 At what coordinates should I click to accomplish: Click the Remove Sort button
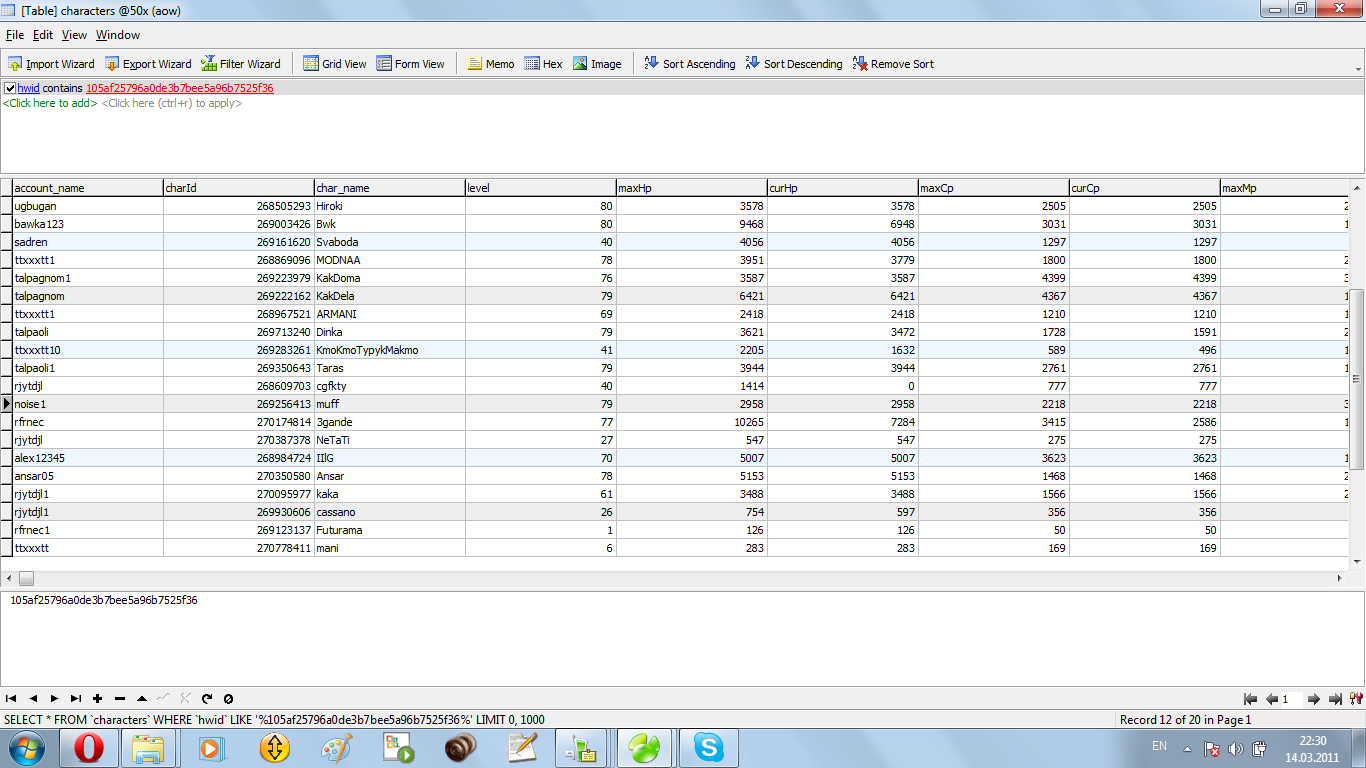pos(893,64)
